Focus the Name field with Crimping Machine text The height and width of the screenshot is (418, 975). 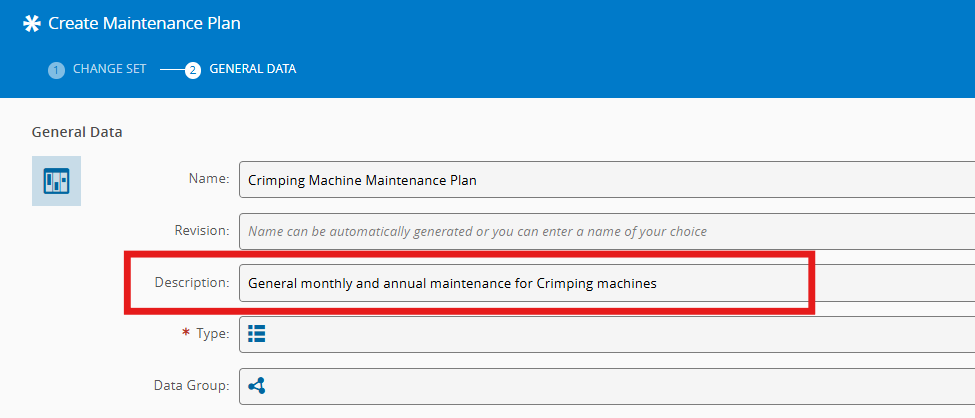(x=600, y=180)
